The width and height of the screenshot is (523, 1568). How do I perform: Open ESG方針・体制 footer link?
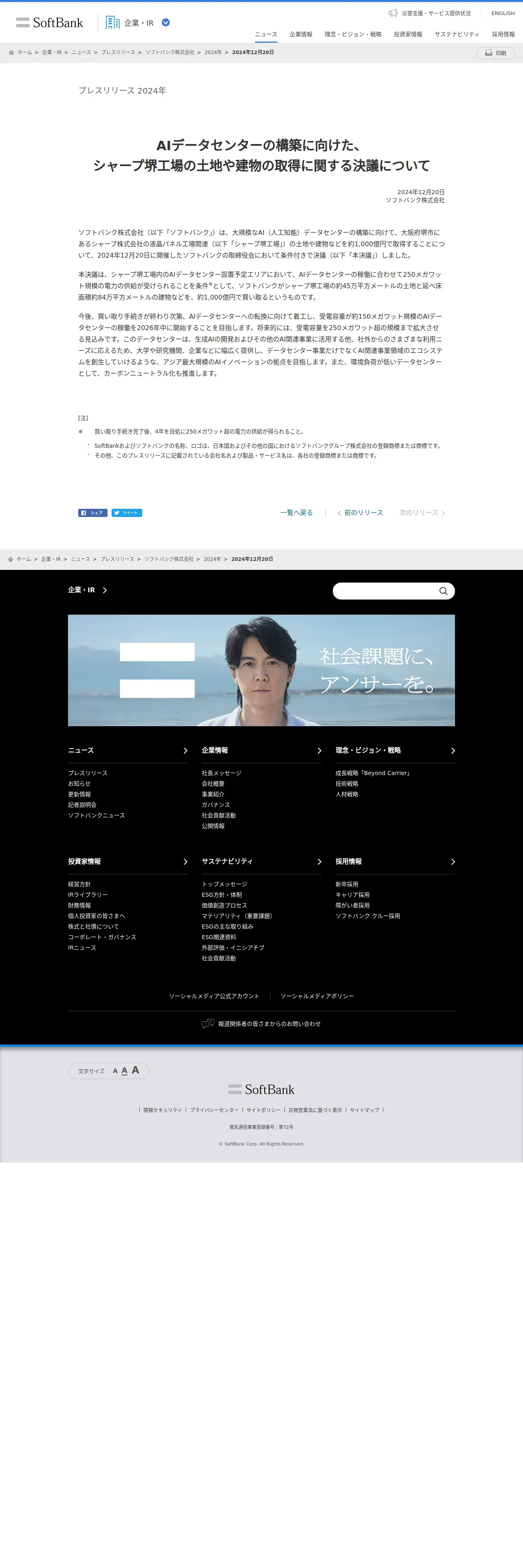pos(222,896)
